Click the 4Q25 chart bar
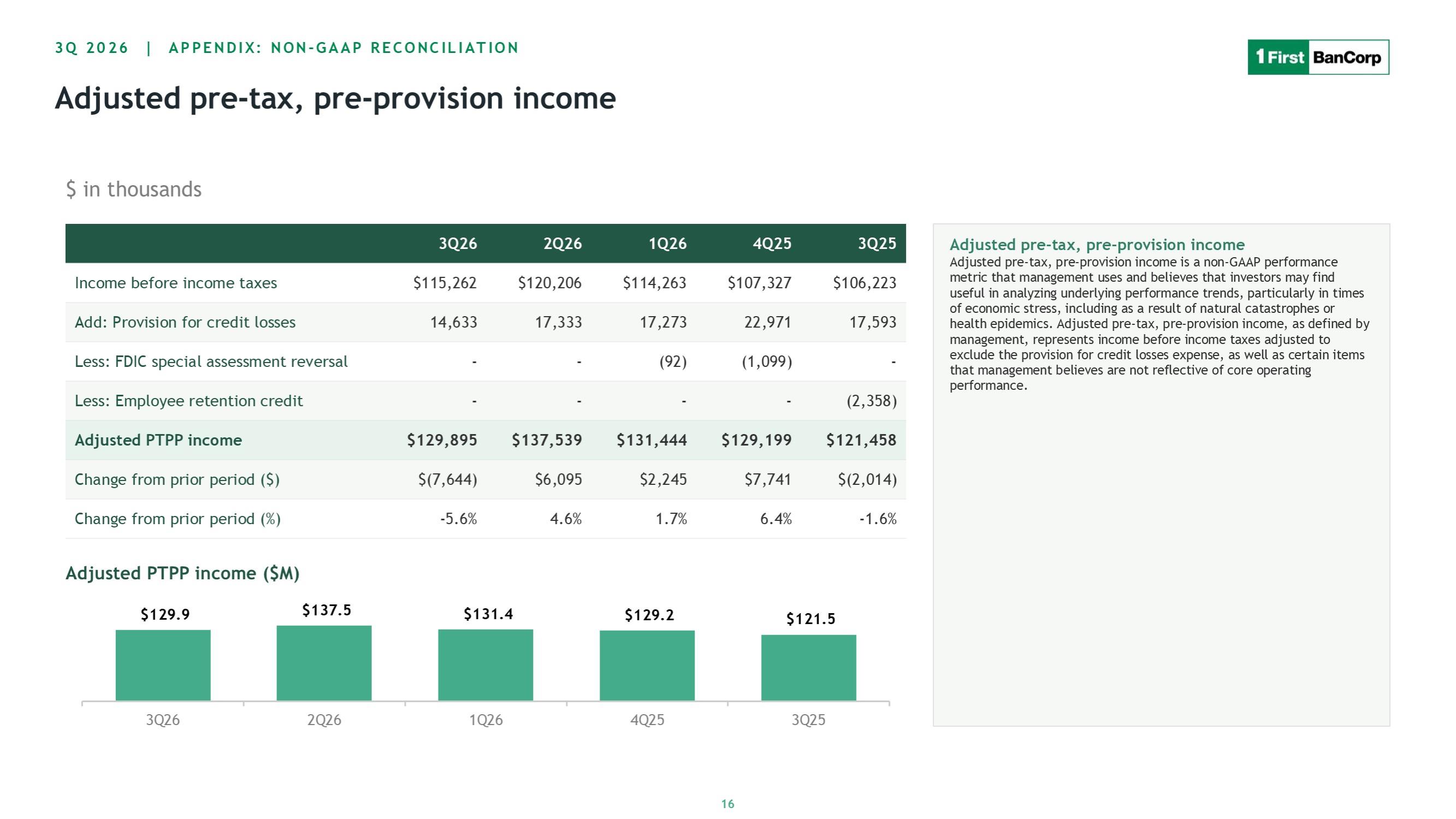 pos(647,666)
